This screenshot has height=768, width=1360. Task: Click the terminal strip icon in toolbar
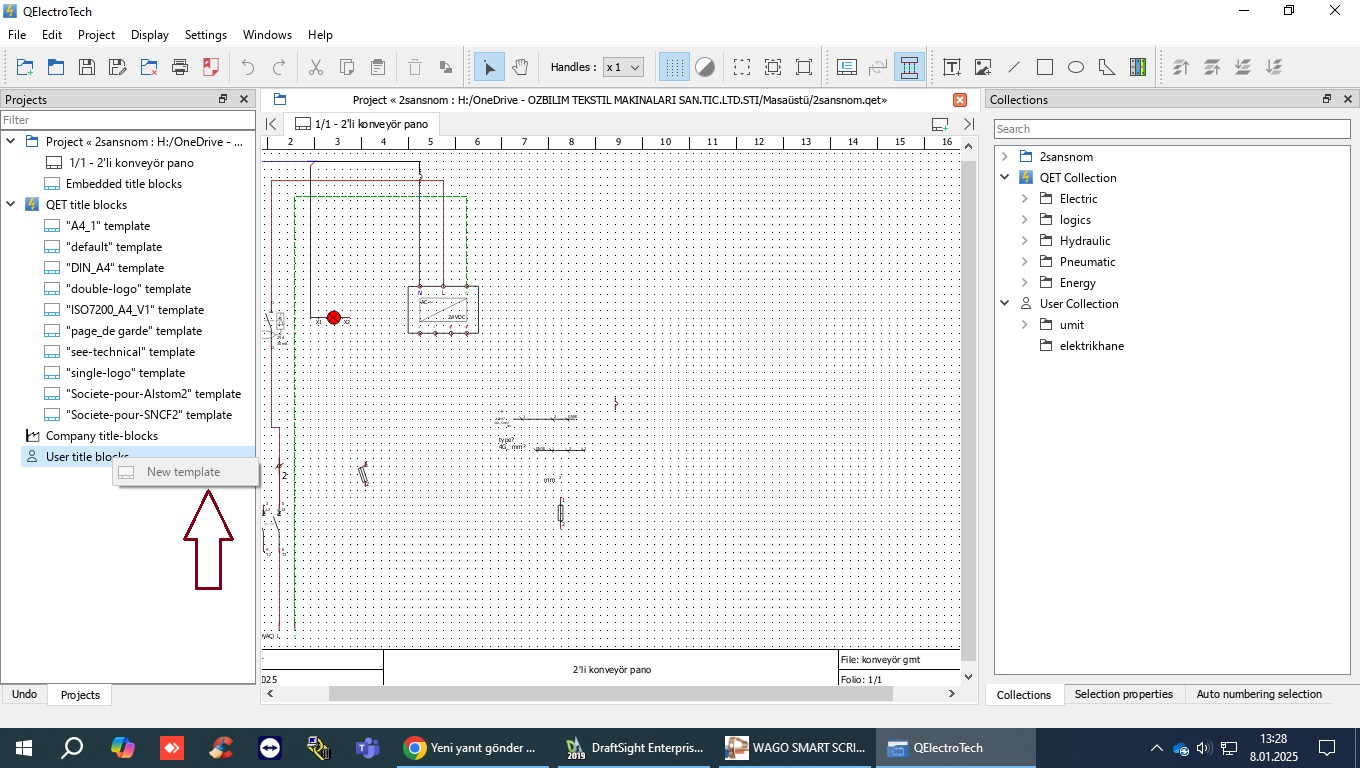pyautogui.click(x=1138, y=67)
